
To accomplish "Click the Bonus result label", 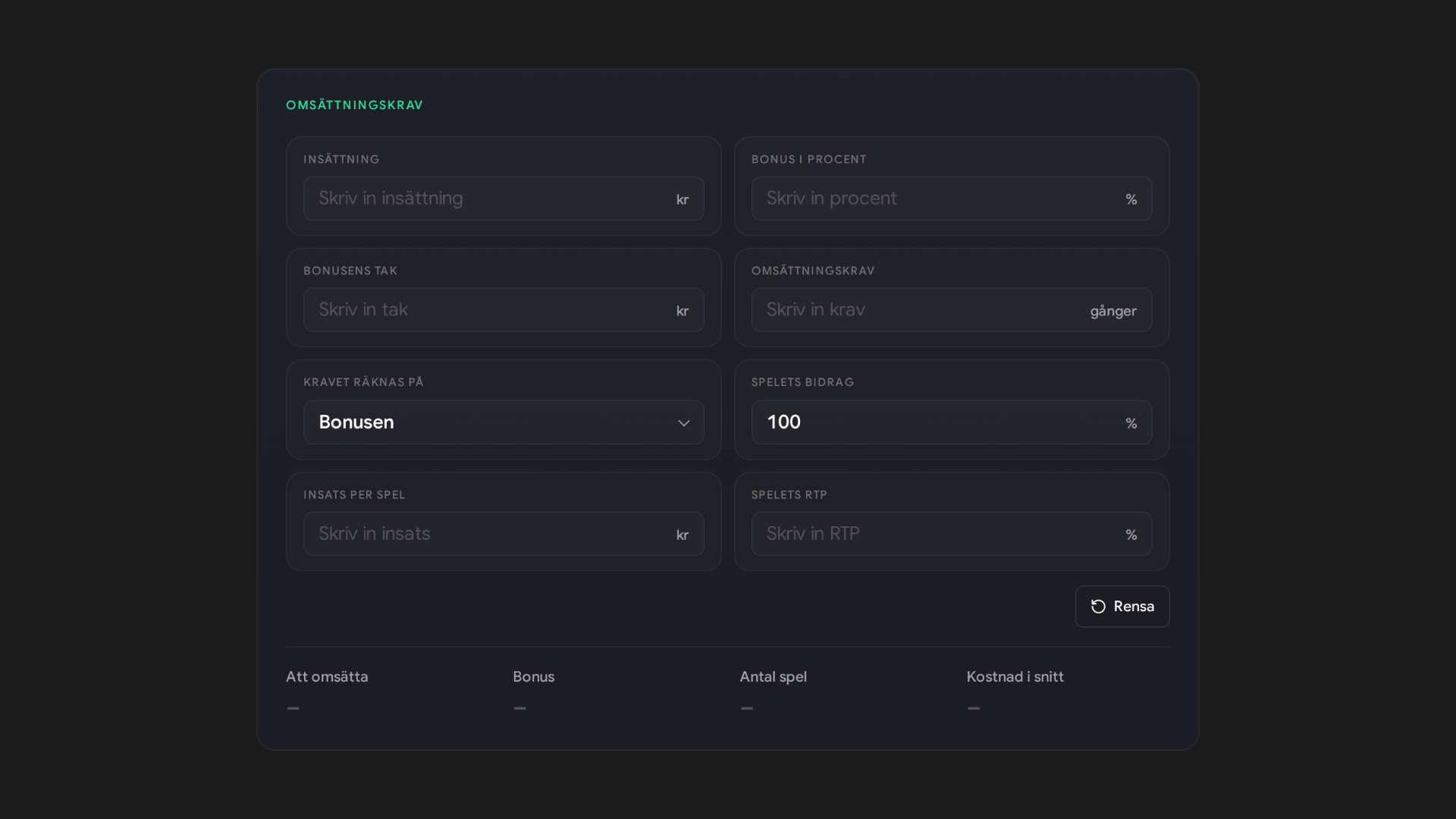I will point(533,677).
